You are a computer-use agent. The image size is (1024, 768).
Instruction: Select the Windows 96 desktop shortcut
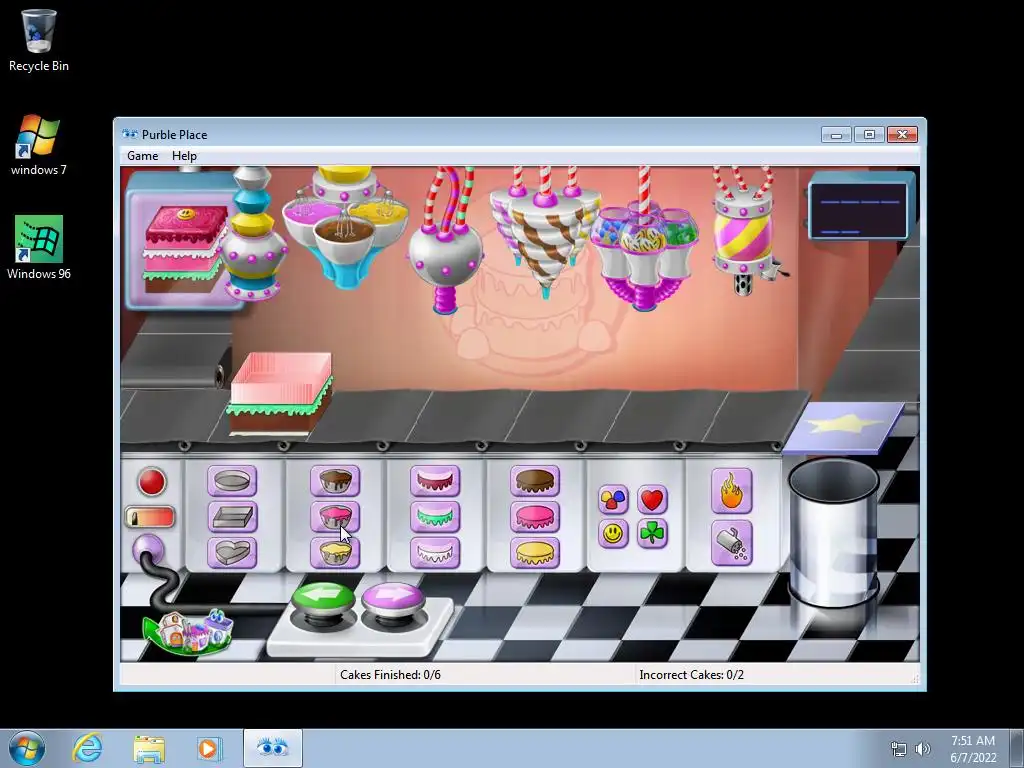click(39, 248)
